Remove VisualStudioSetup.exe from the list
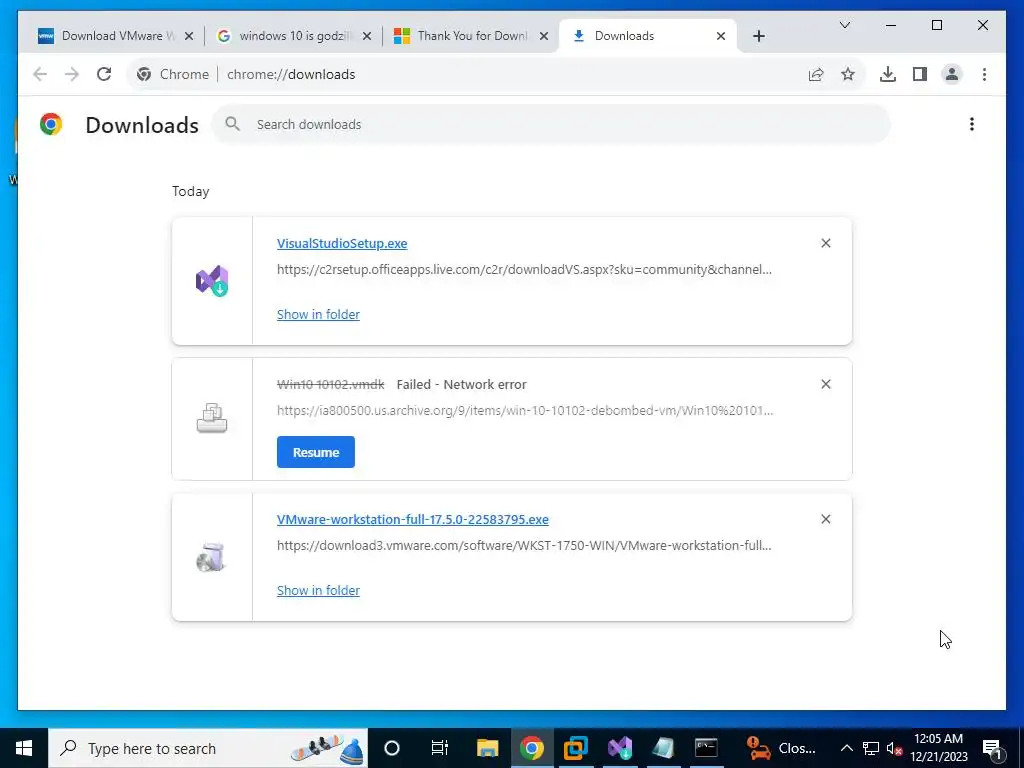This screenshot has height=768, width=1024. [x=825, y=243]
